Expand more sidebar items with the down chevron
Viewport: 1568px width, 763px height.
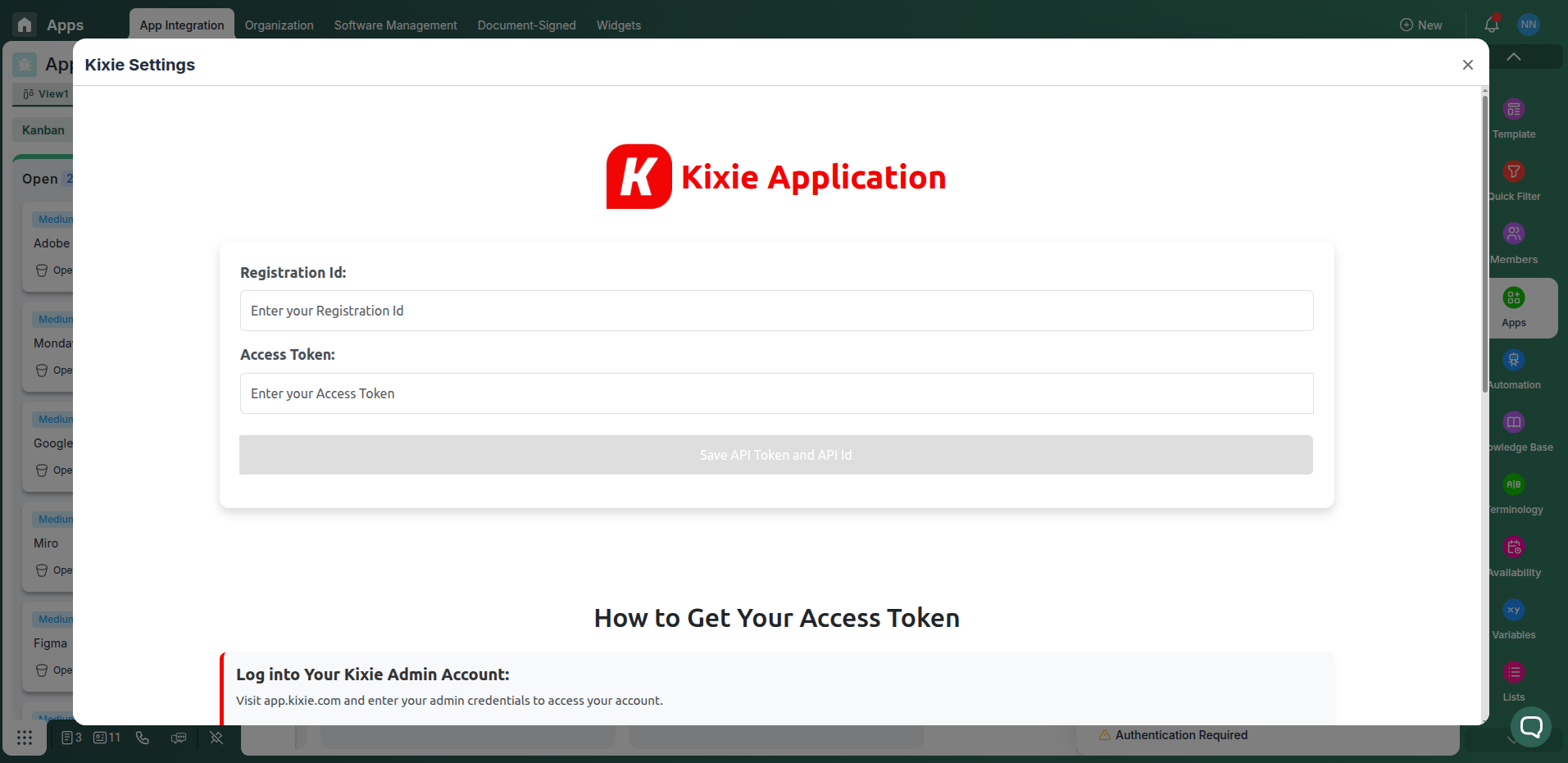(x=1514, y=740)
